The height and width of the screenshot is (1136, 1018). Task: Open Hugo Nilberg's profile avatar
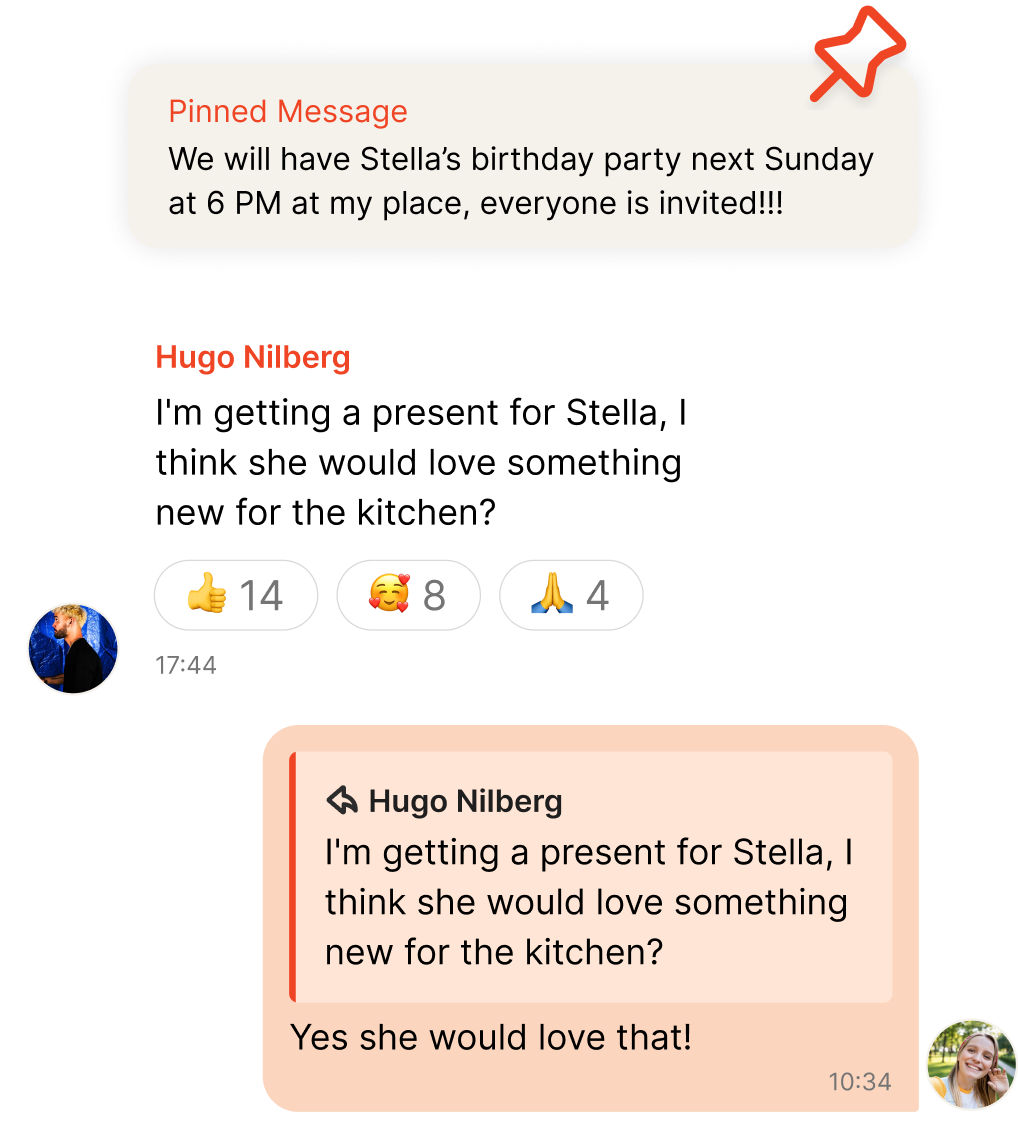click(73, 648)
